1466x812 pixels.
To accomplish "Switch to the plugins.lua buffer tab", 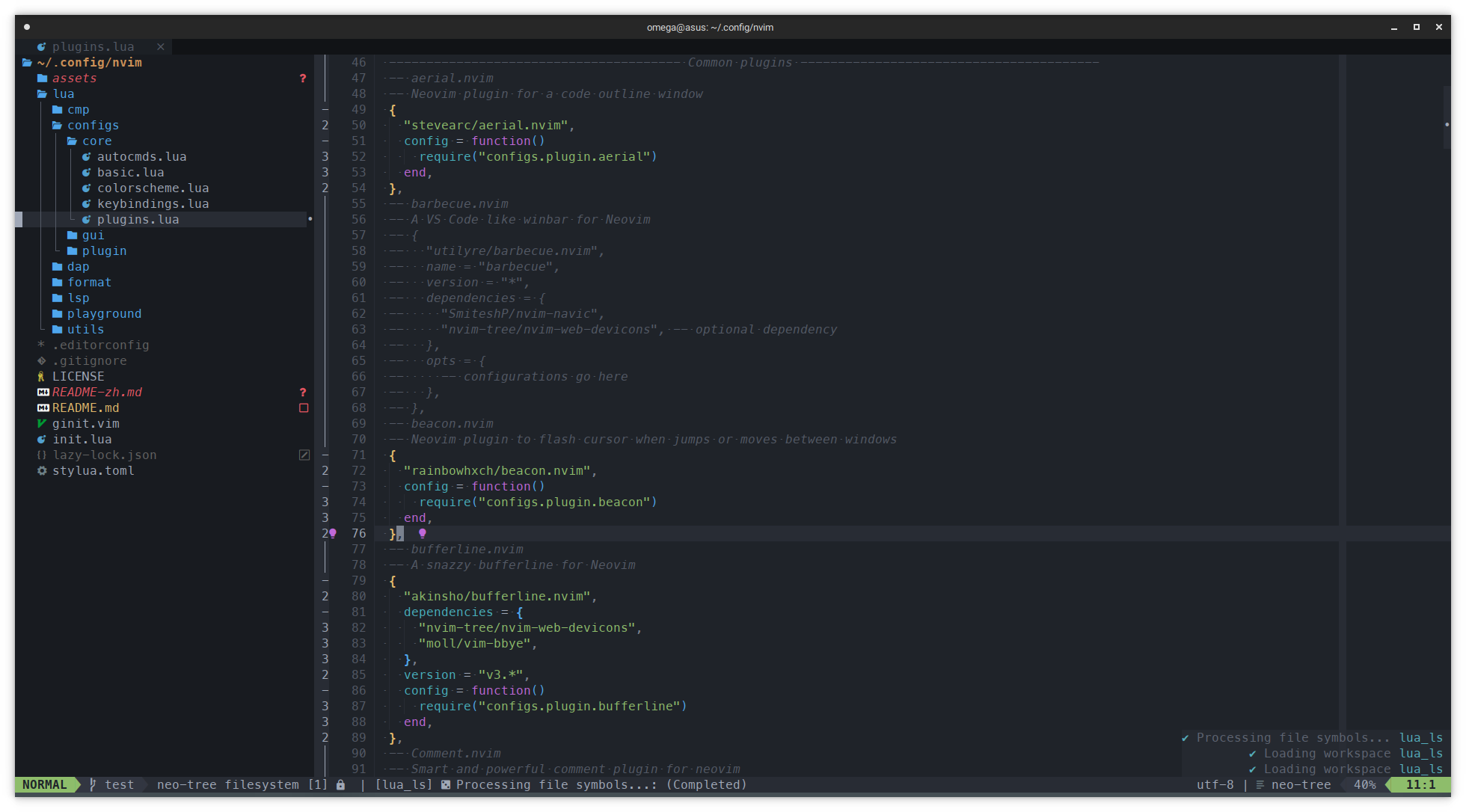I will (x=93, y=47).
